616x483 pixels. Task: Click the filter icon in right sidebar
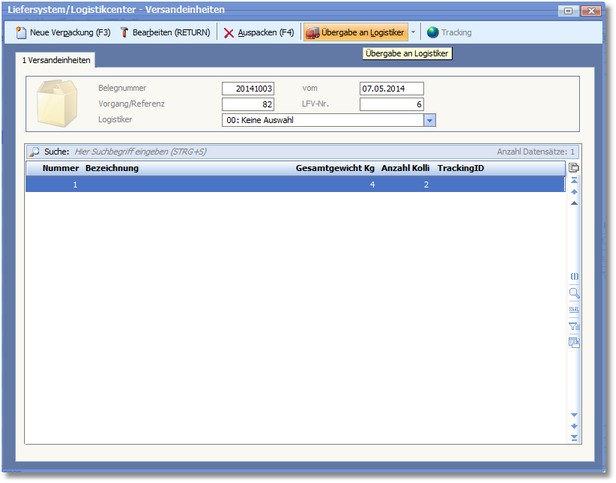[x=574, y=325]
